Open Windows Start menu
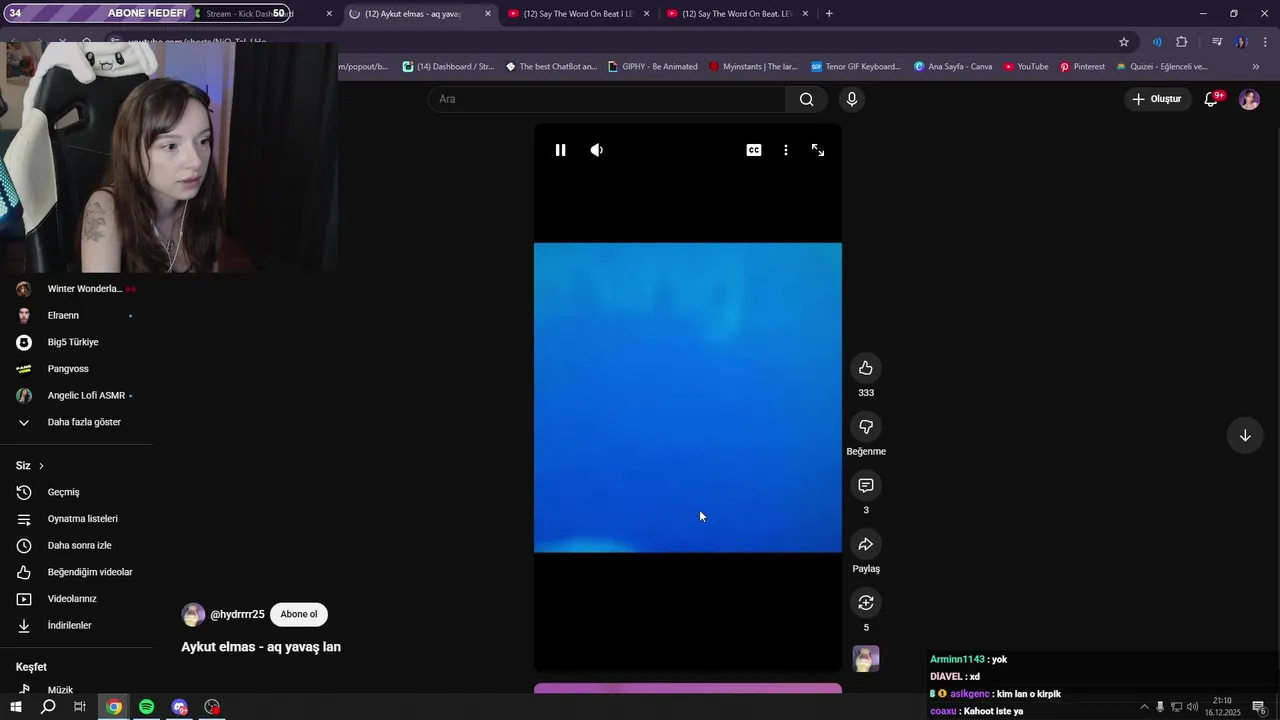This screenshot has height=720, width=1280. [x=15, y=707]
